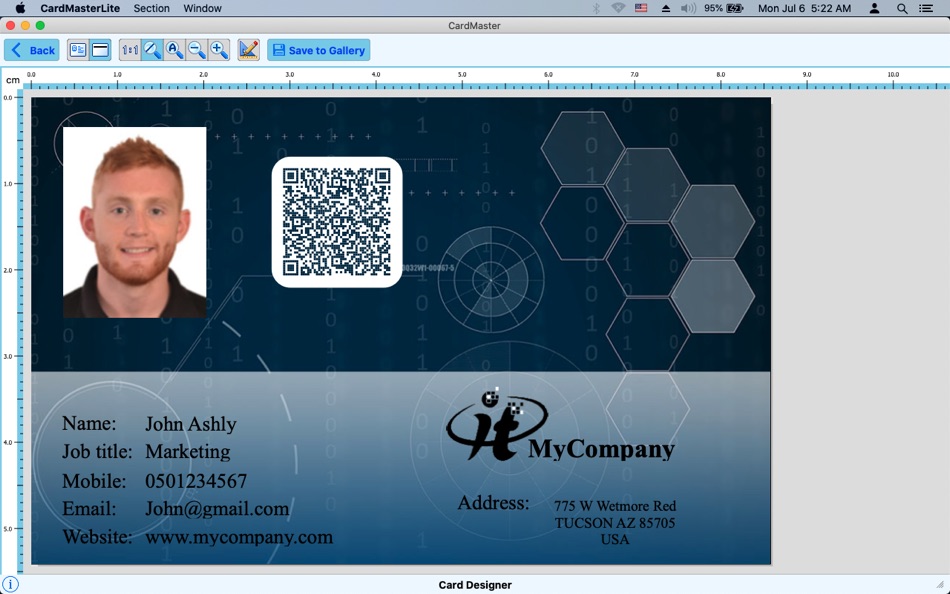The height and width of the screenshot is (594, 950).
Task: Click the Bluetooth icon in the menu bar
Action: [596, 8]
